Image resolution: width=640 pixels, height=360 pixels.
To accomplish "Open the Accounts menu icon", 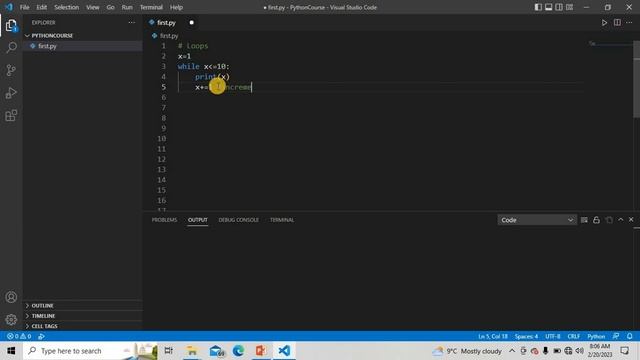I will 11,297.
